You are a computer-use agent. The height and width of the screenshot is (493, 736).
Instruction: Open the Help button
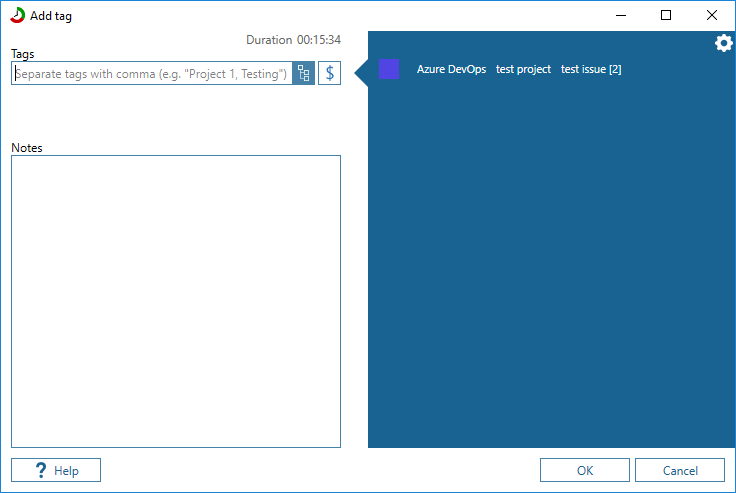56,470
